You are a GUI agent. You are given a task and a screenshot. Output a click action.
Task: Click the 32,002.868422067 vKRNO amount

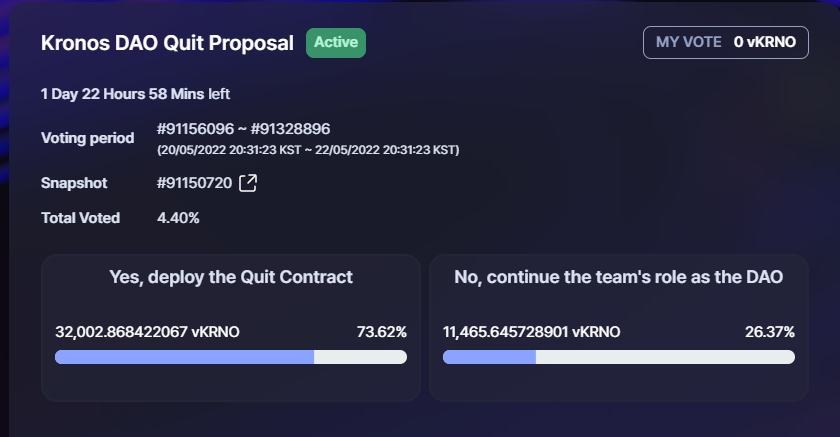(147, 332)
